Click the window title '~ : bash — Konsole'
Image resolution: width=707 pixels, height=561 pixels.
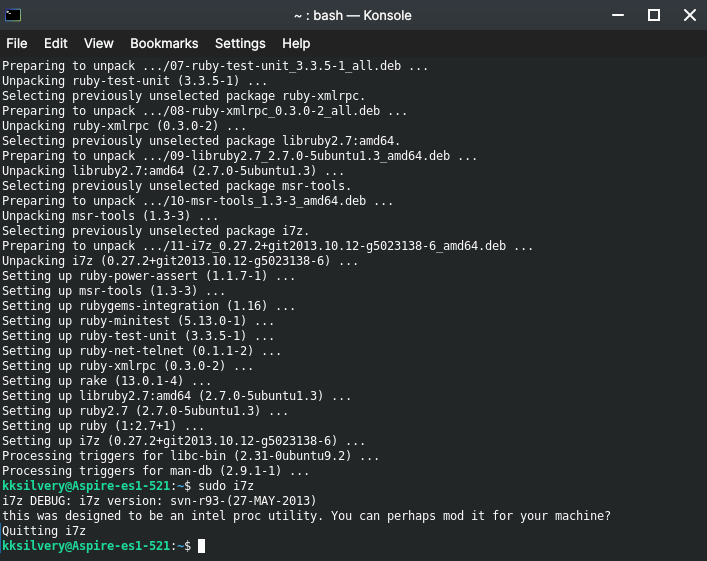(353, 15)
